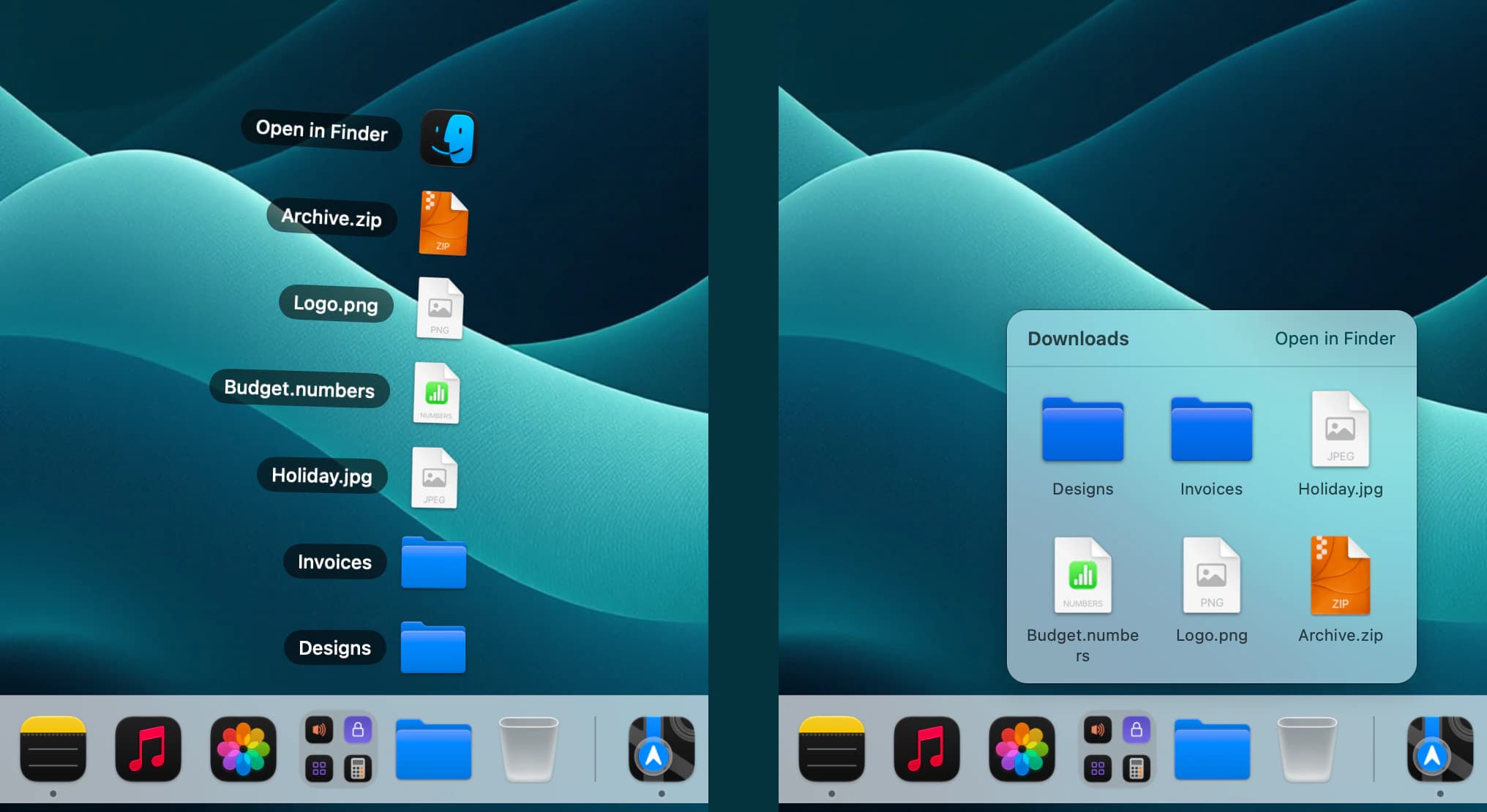Open the Logo.png file icon in fan stack
Screen dimensions: 1487x812
(x=440, y=308)
